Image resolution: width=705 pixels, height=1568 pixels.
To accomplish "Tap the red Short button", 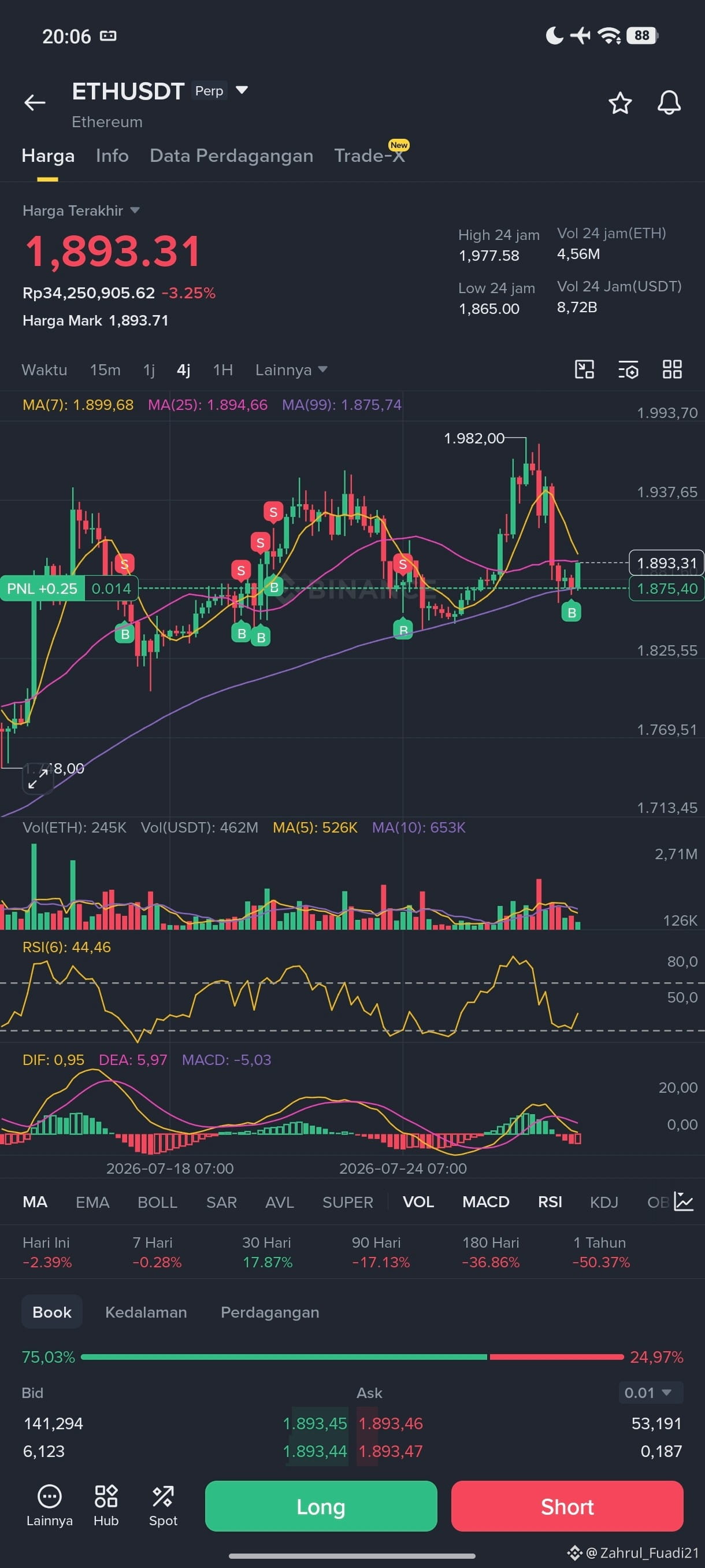I will 567,1507.
